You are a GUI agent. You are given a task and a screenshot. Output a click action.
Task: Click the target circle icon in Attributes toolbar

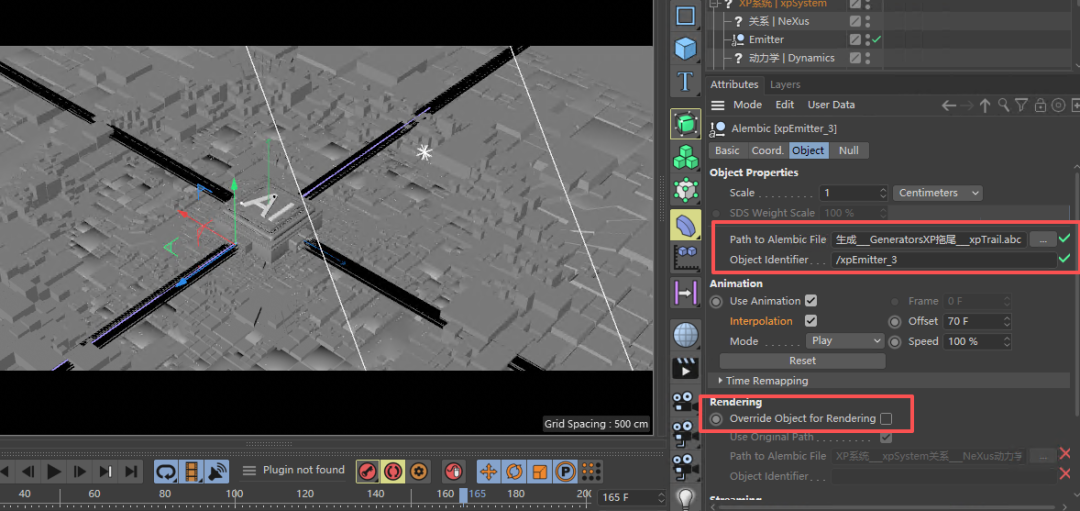point(1059,105)
